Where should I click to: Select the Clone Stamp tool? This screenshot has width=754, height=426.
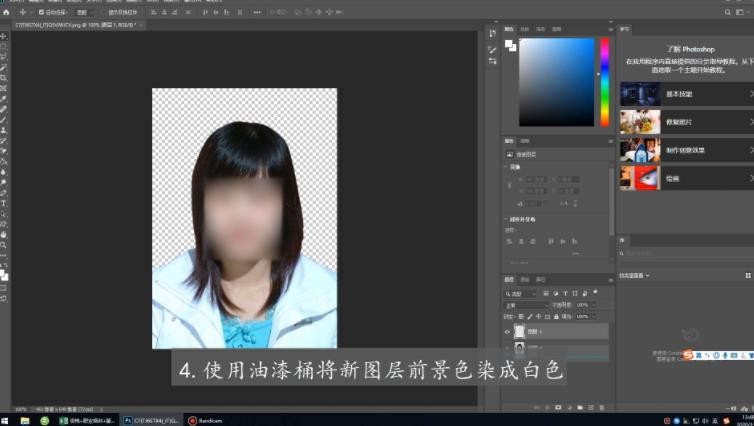[x=3, y=130]
